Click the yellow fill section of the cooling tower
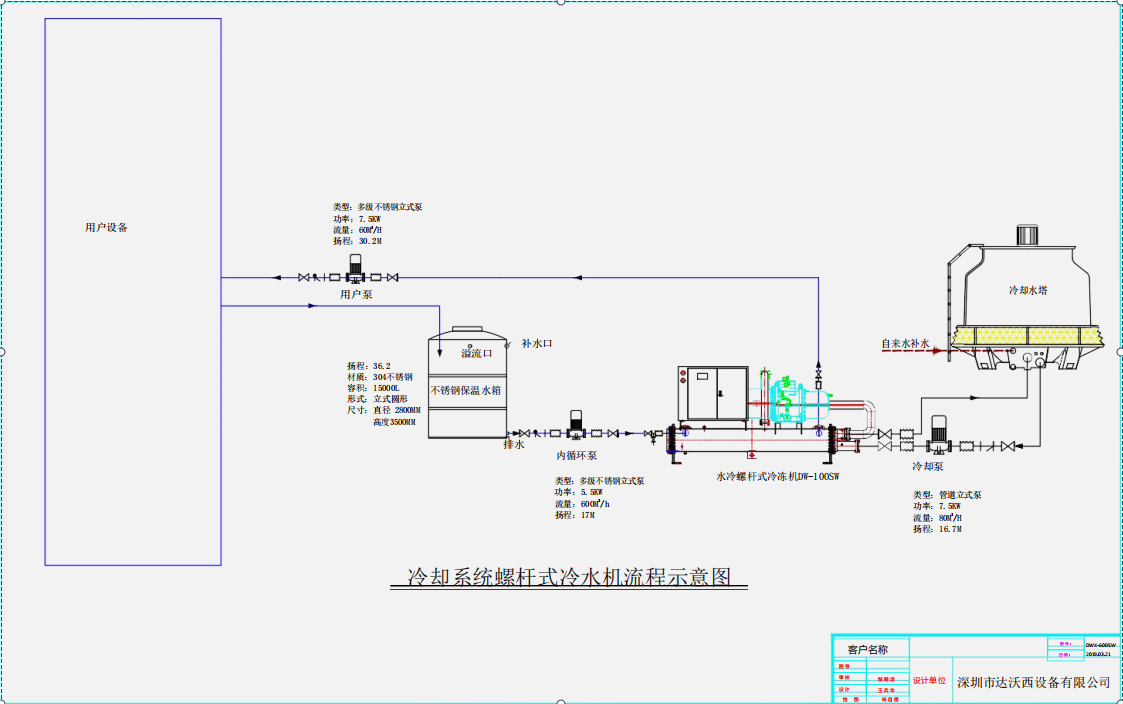Screen dimensions: 1123x704 [x=1028, y=335]
